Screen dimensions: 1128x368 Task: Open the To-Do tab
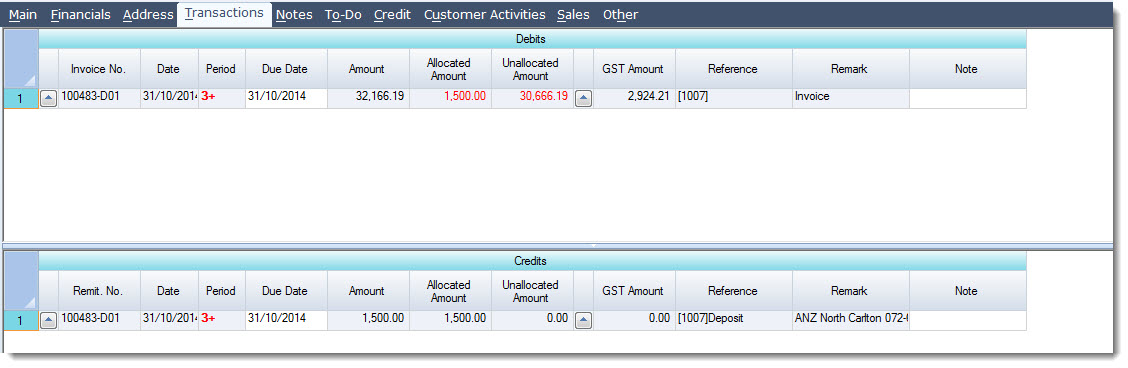coord(343,14)
